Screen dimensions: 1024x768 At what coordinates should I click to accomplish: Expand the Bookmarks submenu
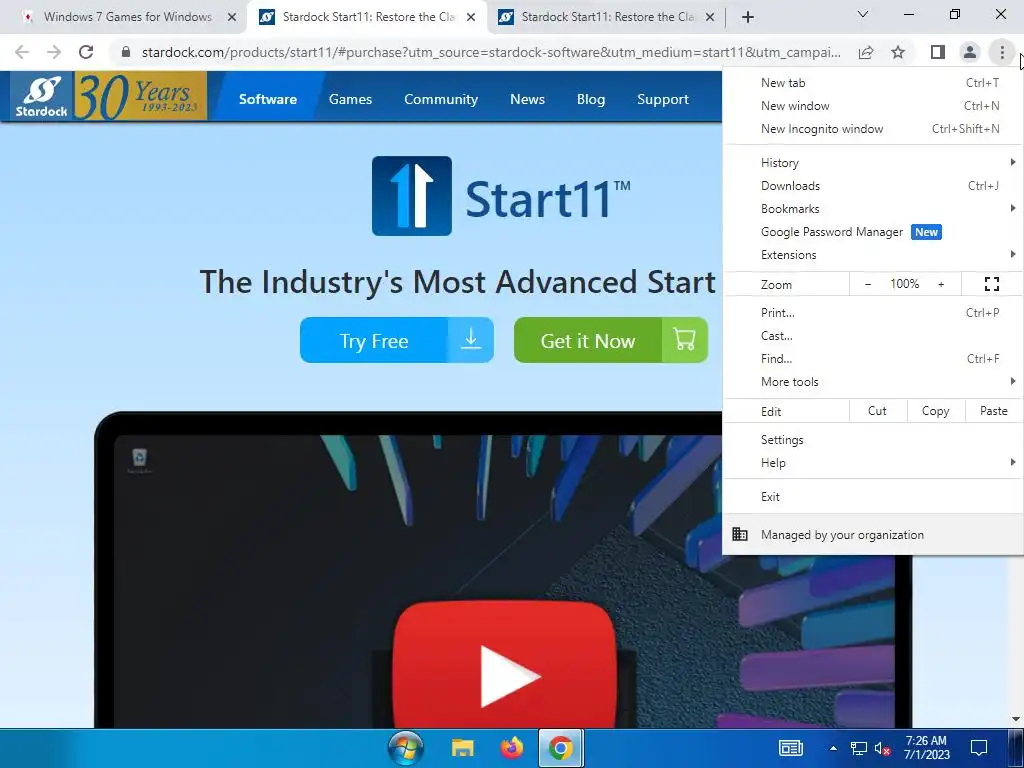(x=873, y=208)
